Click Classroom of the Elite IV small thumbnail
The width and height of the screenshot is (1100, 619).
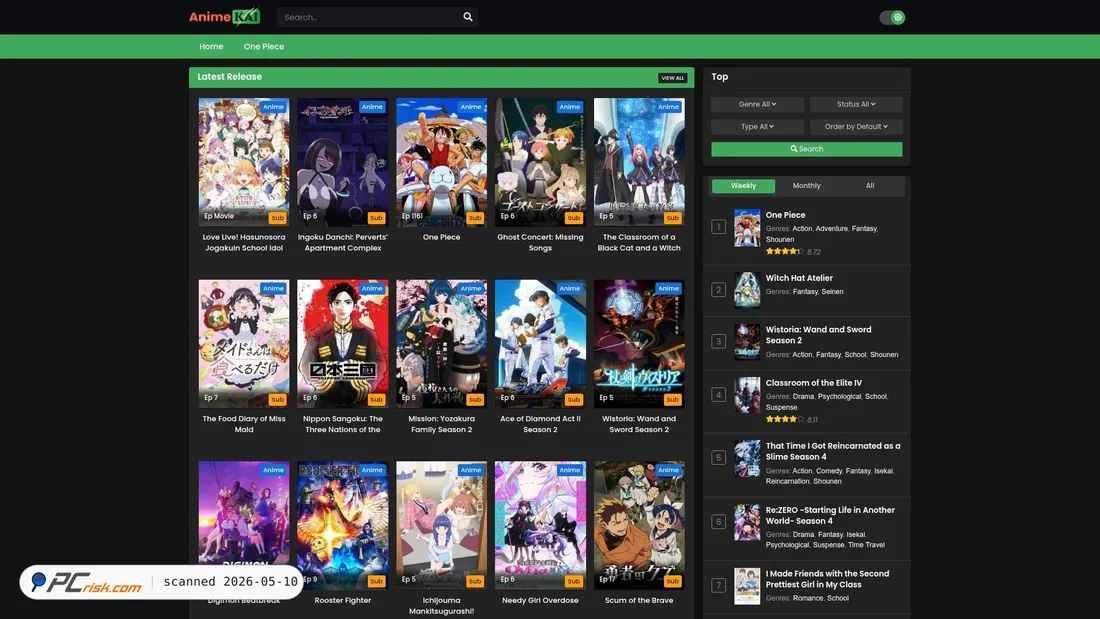point(746,395)
